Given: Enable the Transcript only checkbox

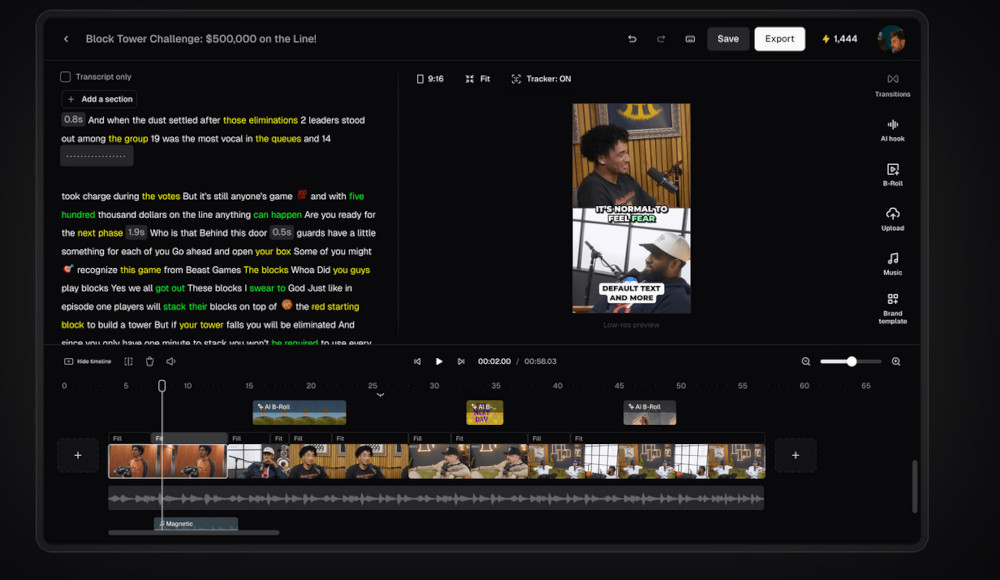Looking at the screenshot, I should click(x=65, y=77).
